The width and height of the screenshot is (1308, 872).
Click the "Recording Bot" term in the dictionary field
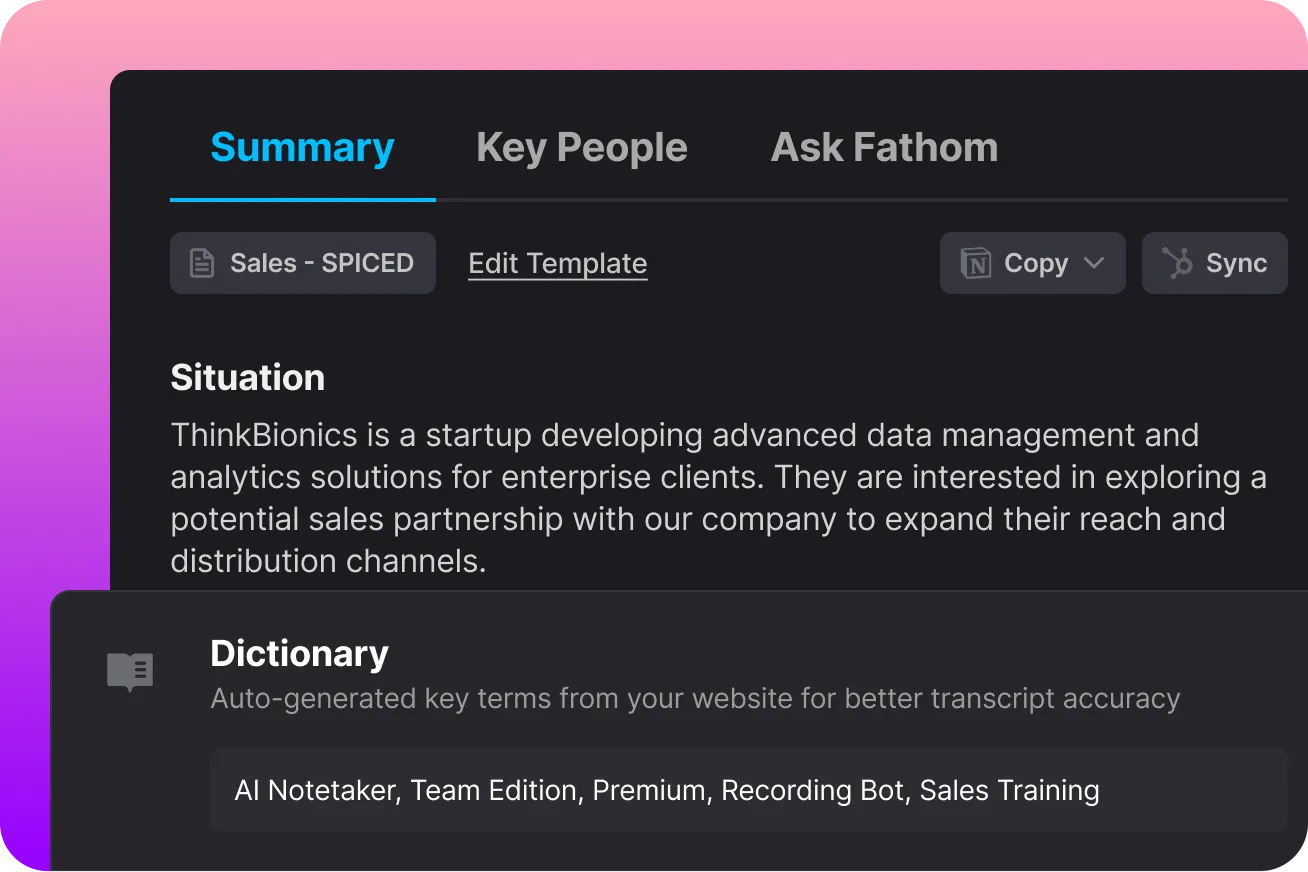812,791
